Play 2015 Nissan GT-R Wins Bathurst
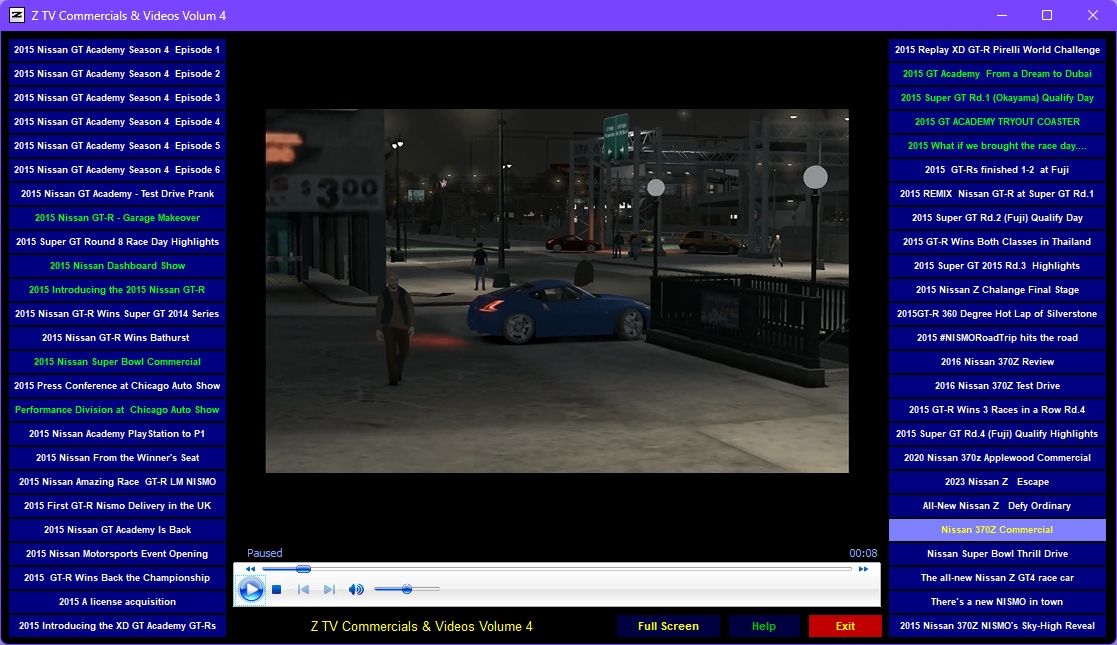 118,338
